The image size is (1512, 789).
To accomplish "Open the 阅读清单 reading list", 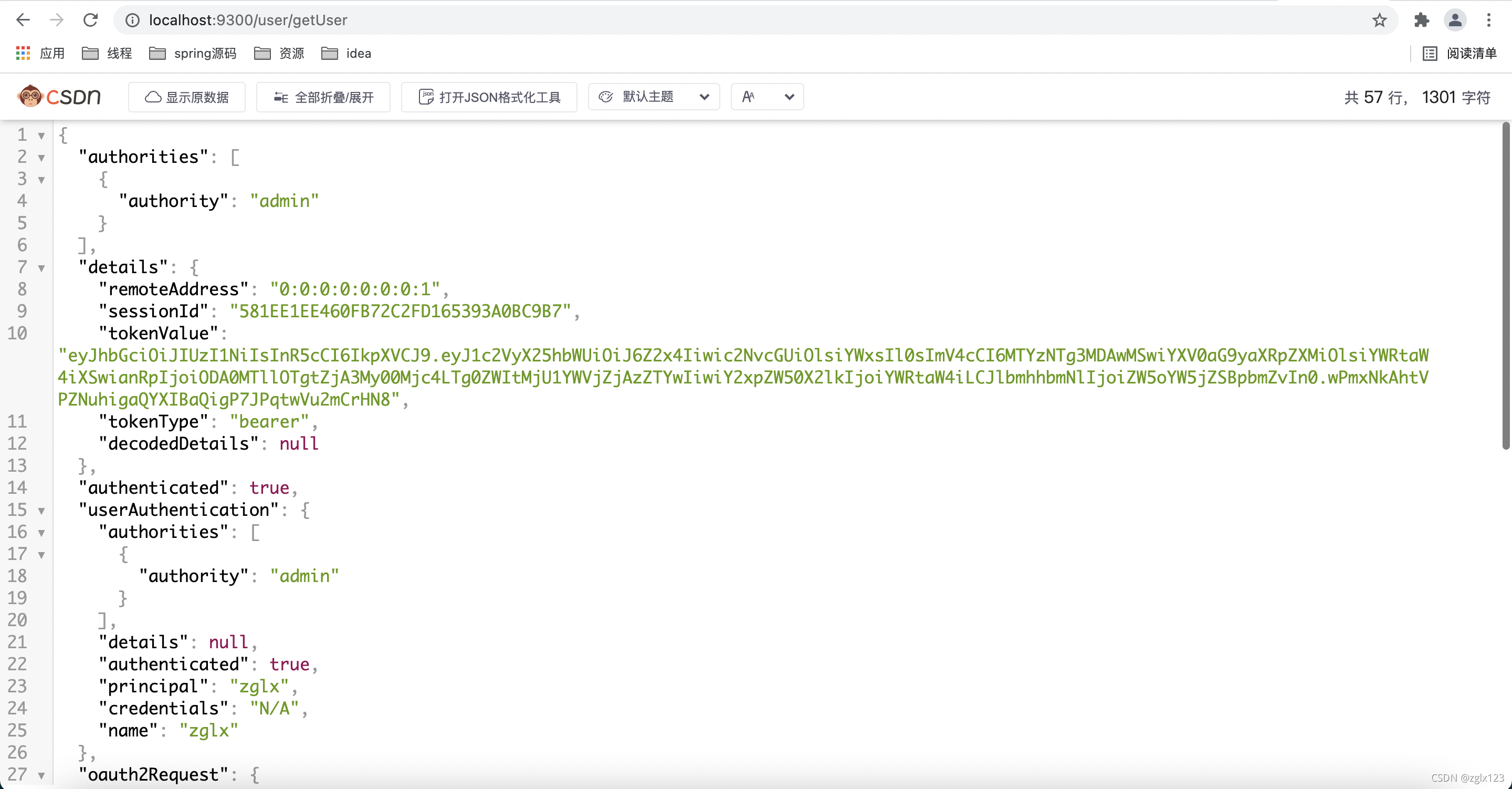I will (x=1459, y=54).
